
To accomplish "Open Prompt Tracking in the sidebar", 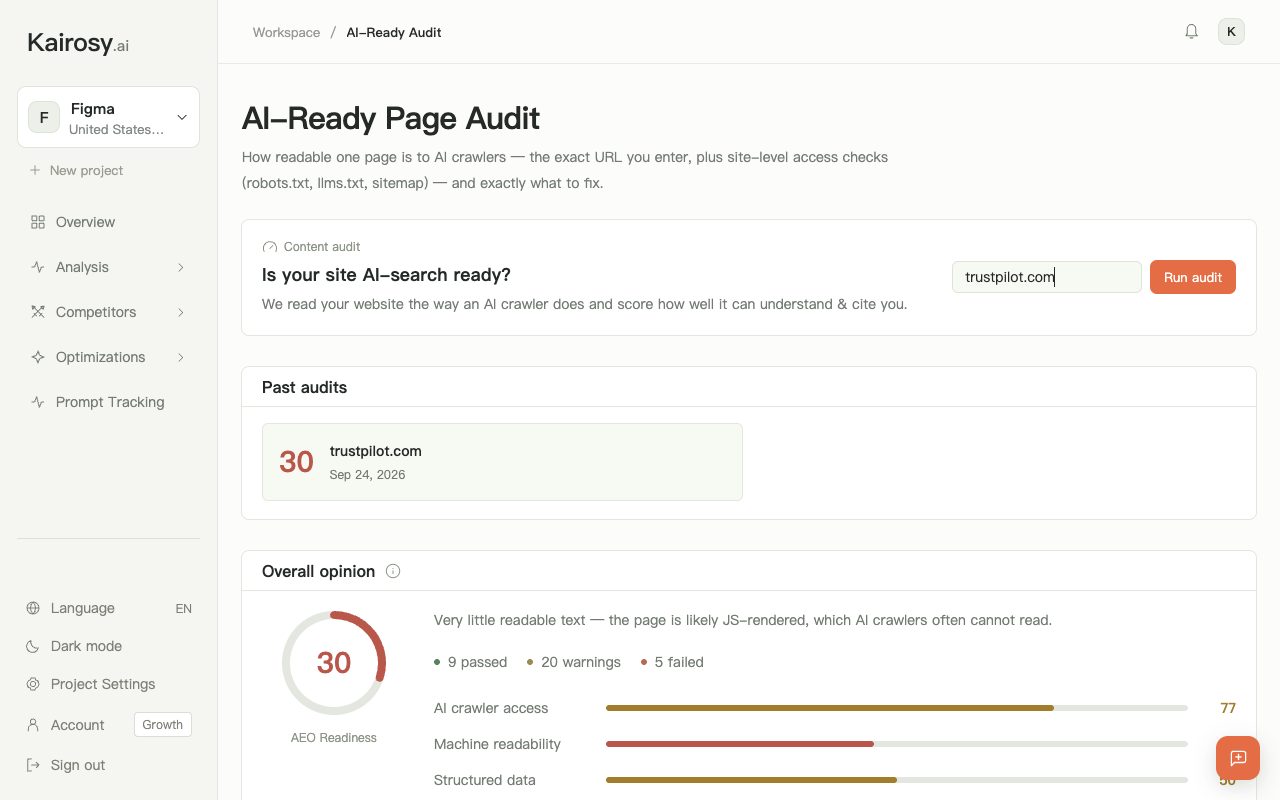I will pos(108,402).
